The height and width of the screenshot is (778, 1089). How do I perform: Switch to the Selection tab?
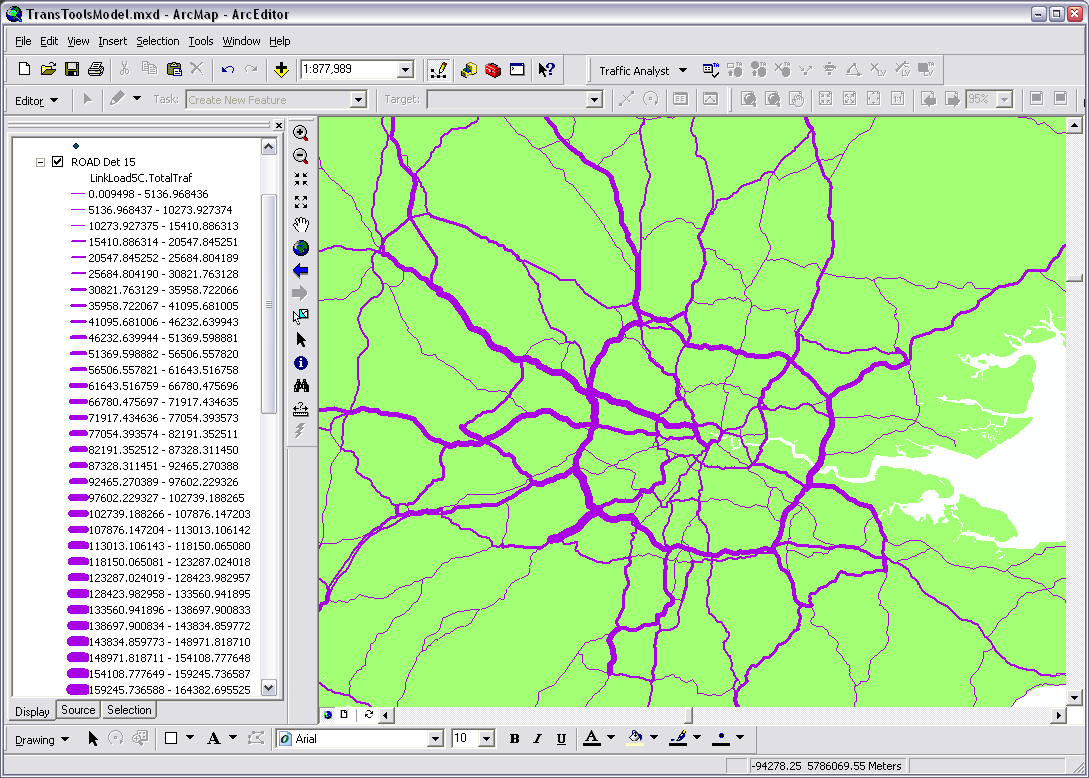click(129, 710)
